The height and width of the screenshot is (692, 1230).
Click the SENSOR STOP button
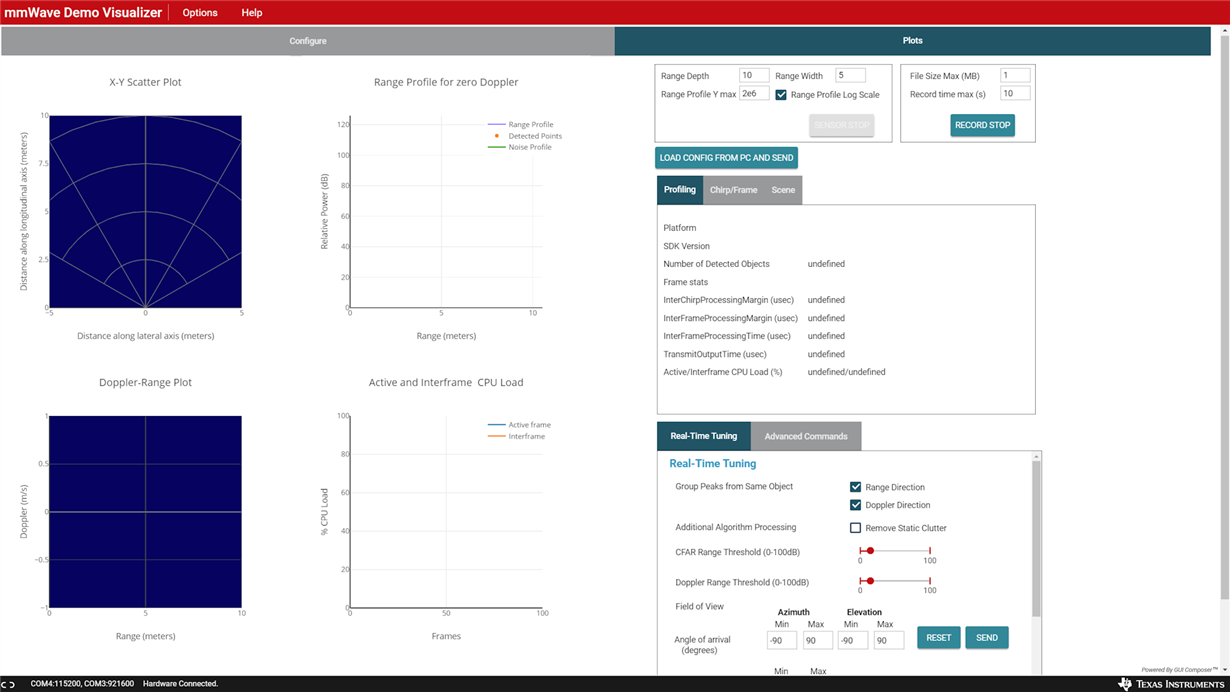tap(842, 125)
